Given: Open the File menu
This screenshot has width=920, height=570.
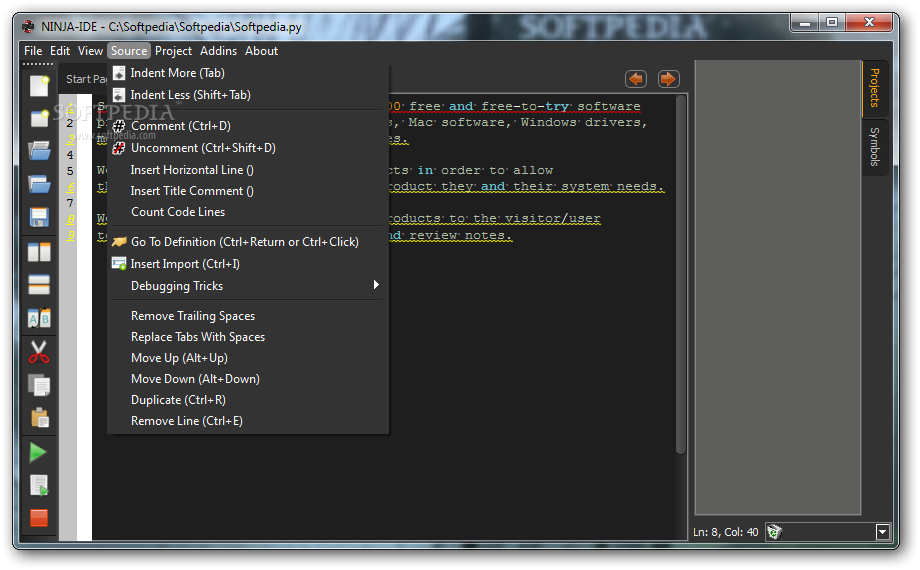Looking at the screenshot, I should click(x=33, y=51).
